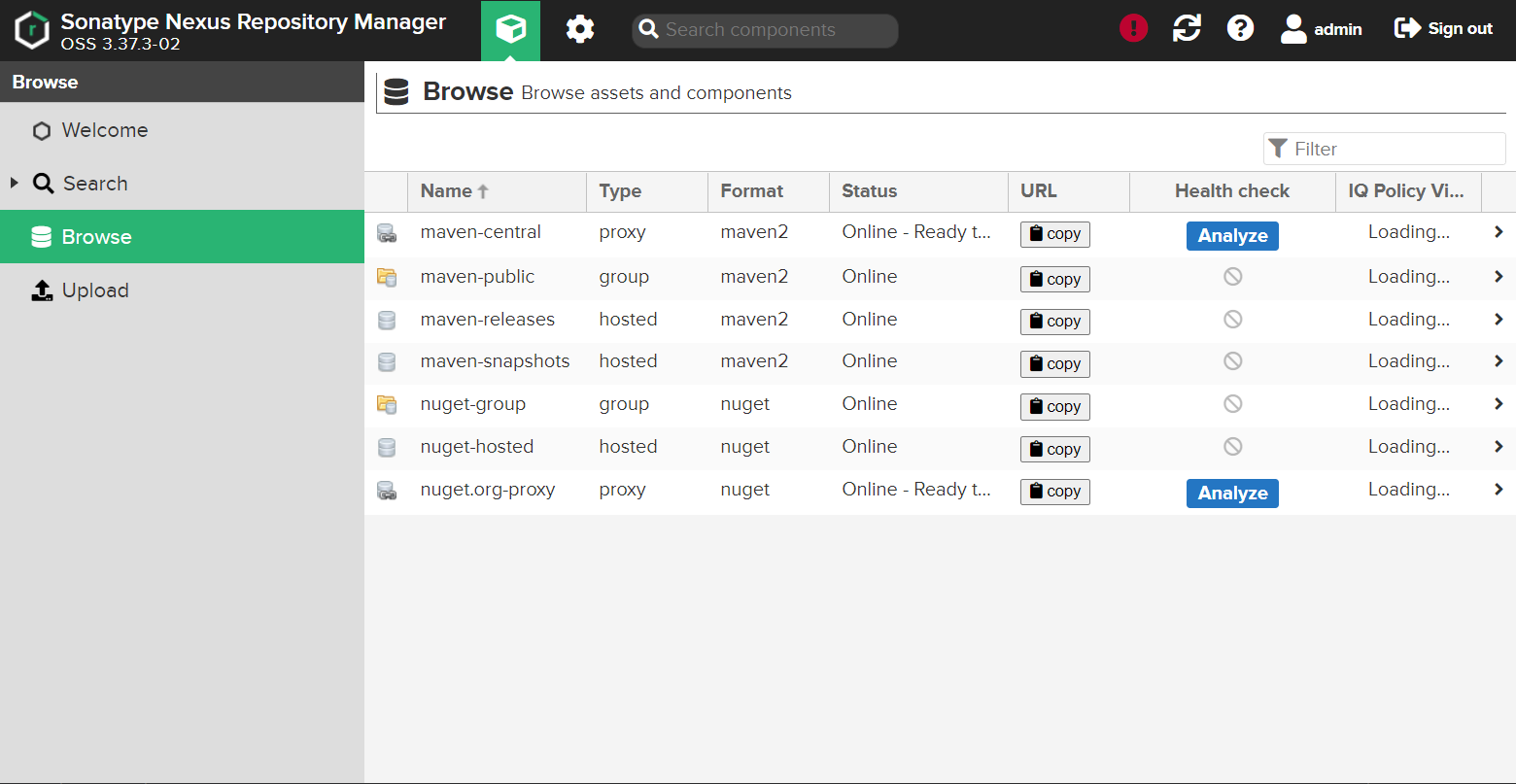The width and height of the screenshot is (1516, 784).
Task: Click the Health check column header
Action: tap(1232, 191)
